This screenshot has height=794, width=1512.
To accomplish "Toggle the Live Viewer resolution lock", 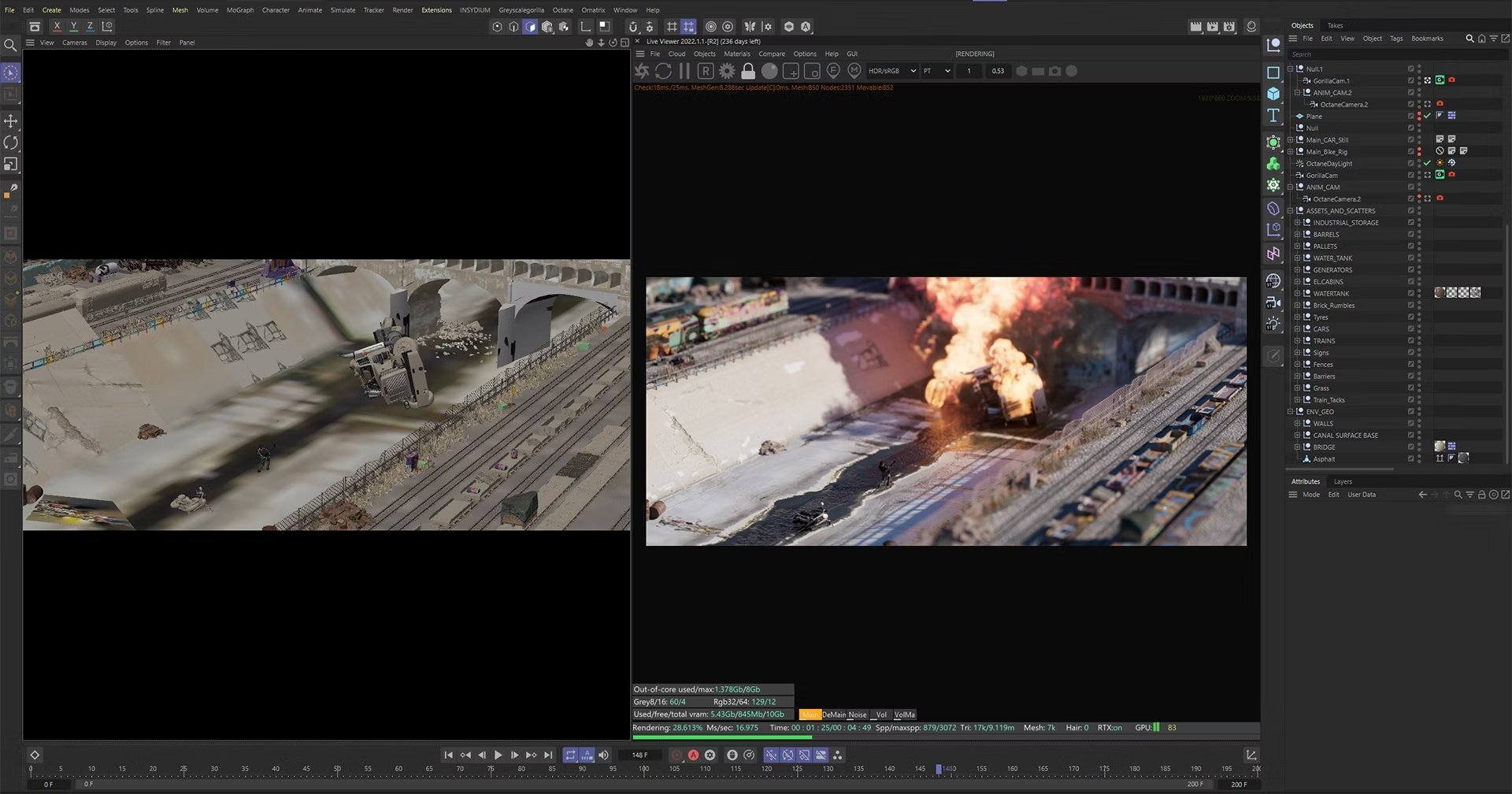I will 748,71.
